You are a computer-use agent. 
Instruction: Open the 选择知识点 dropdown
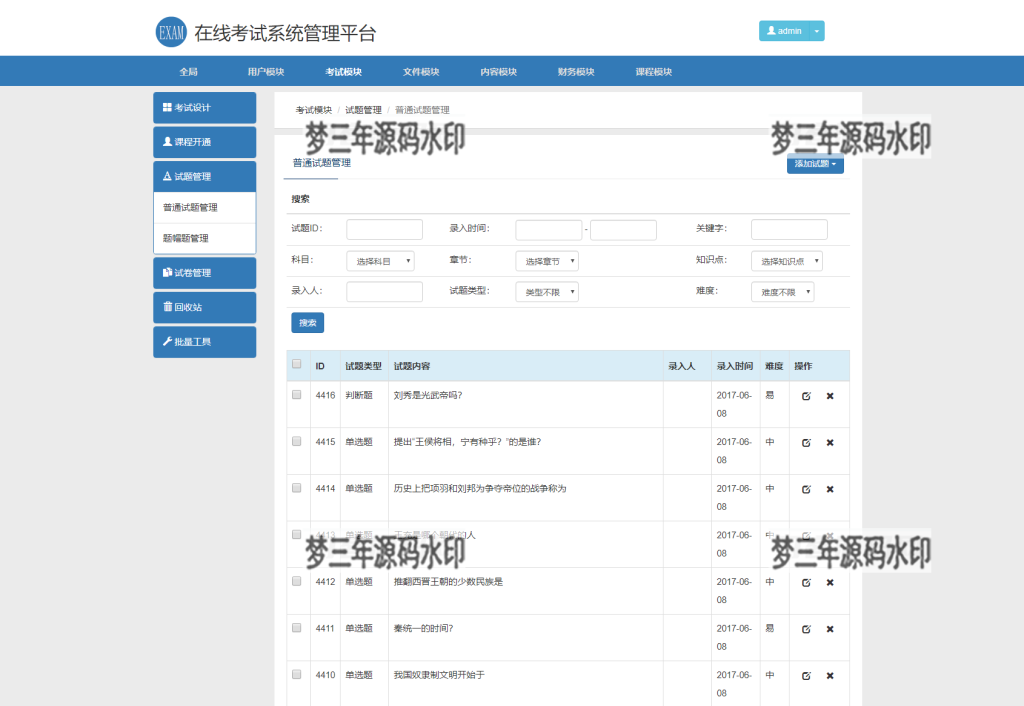(x=786, y=261)
